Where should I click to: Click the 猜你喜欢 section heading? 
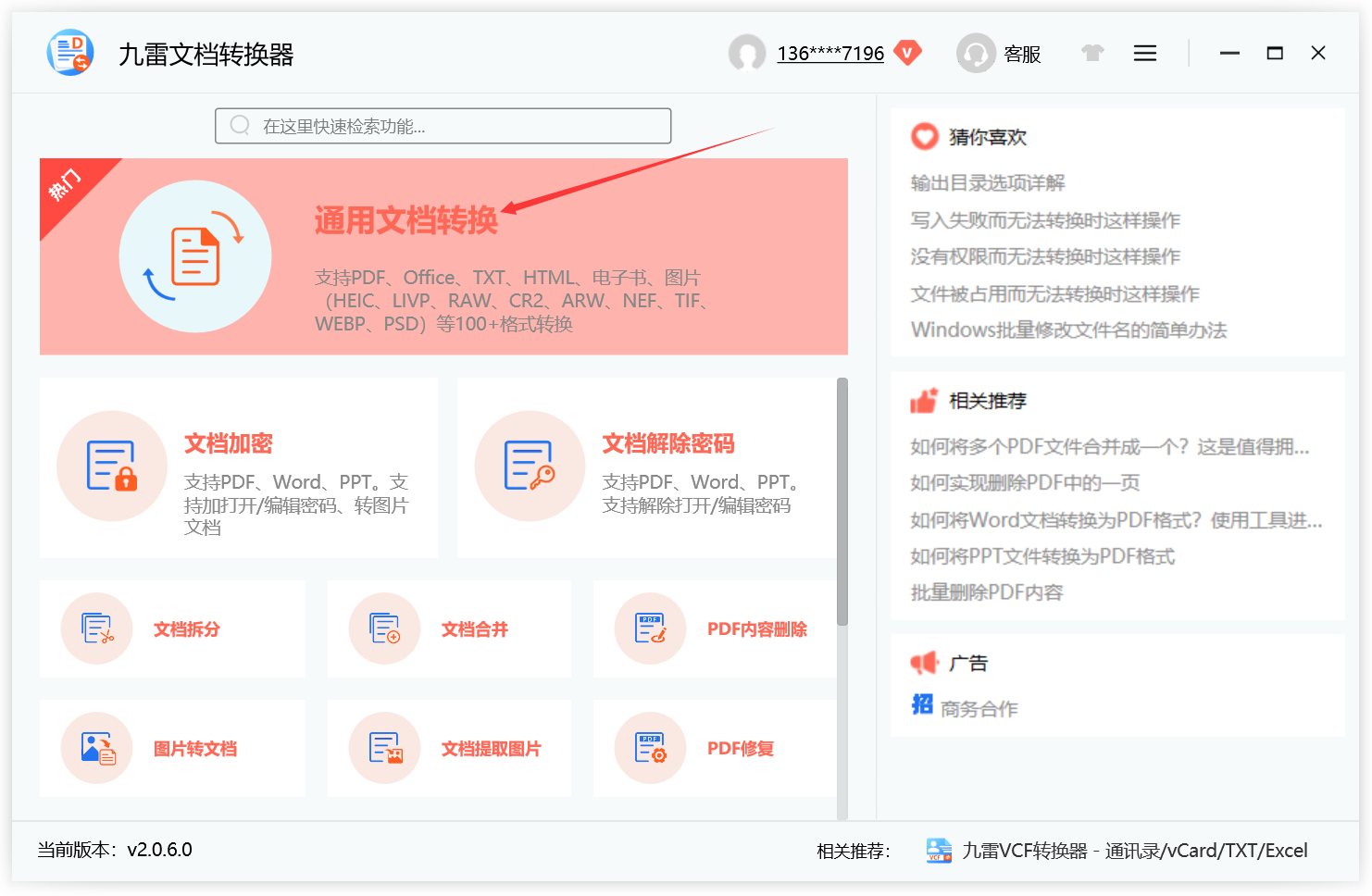click(988, 137)
